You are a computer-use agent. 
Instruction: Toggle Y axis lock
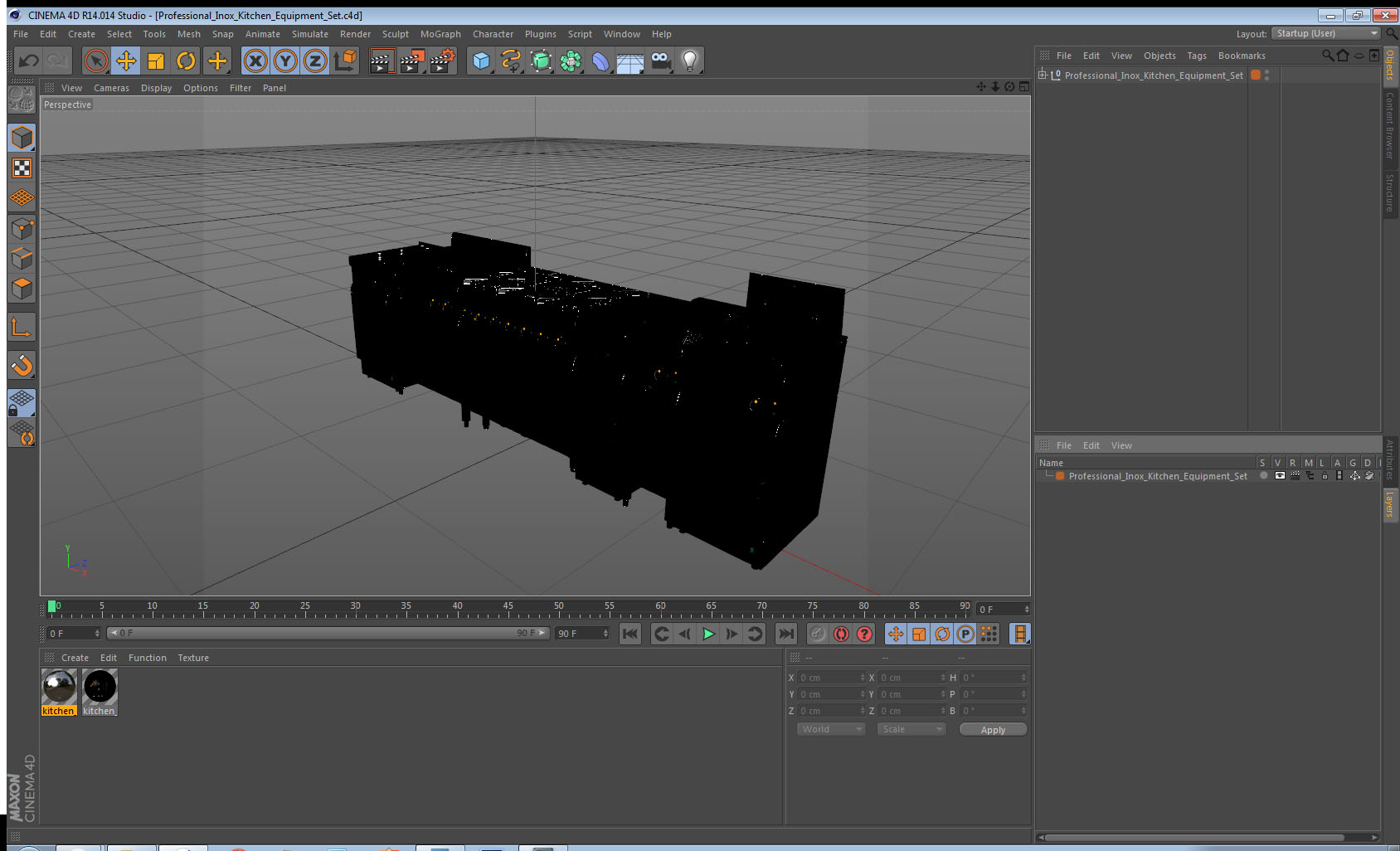tap(285, 61)
